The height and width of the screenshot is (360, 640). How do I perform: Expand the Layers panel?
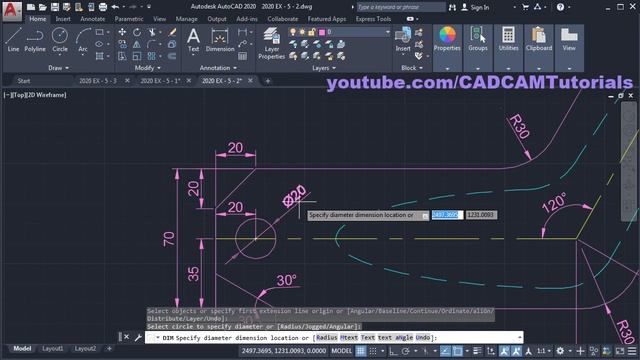[x=324, y=68]
